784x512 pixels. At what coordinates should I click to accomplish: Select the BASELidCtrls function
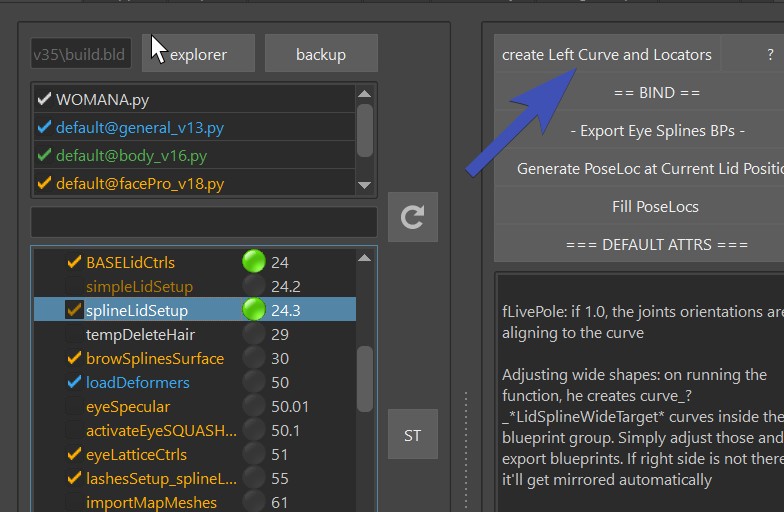coord(130,262)
